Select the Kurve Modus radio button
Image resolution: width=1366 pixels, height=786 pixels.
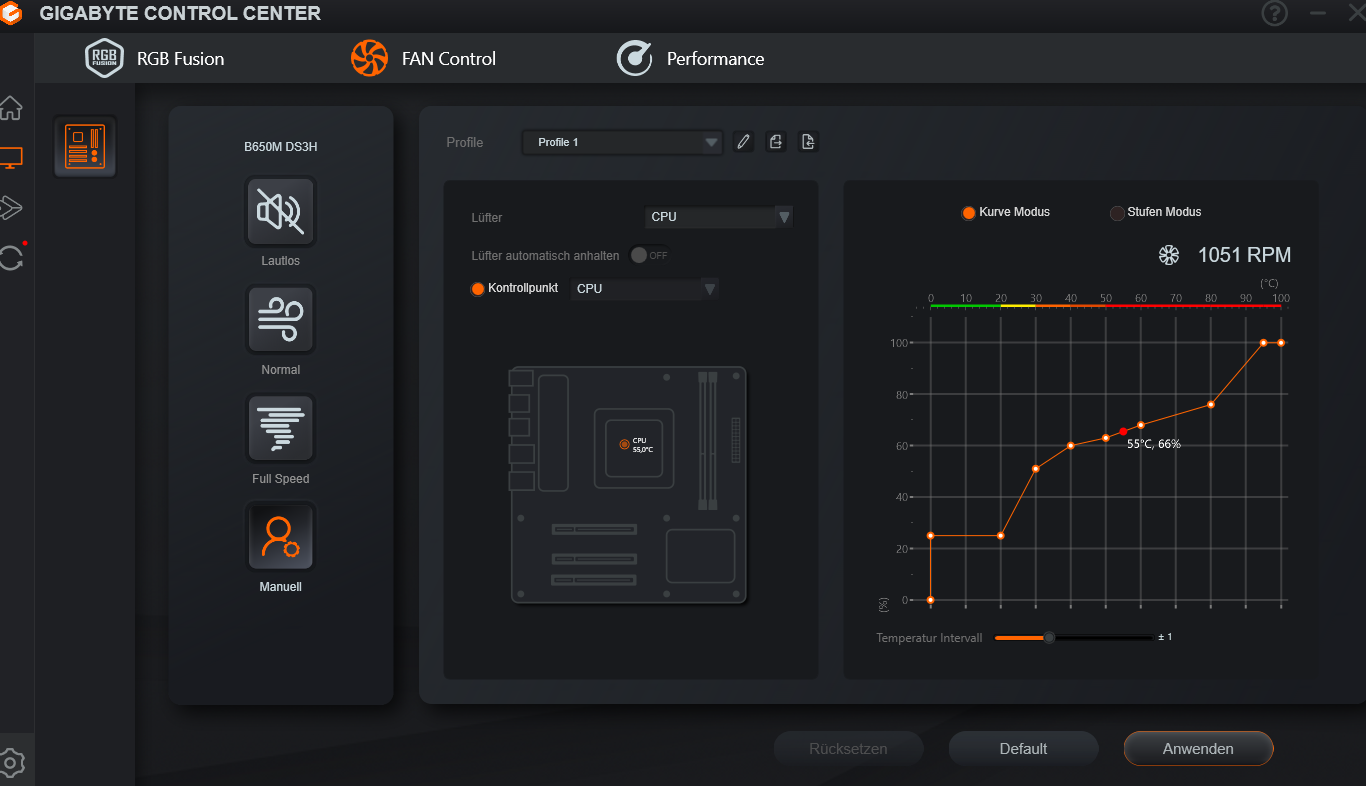(968, 213)
